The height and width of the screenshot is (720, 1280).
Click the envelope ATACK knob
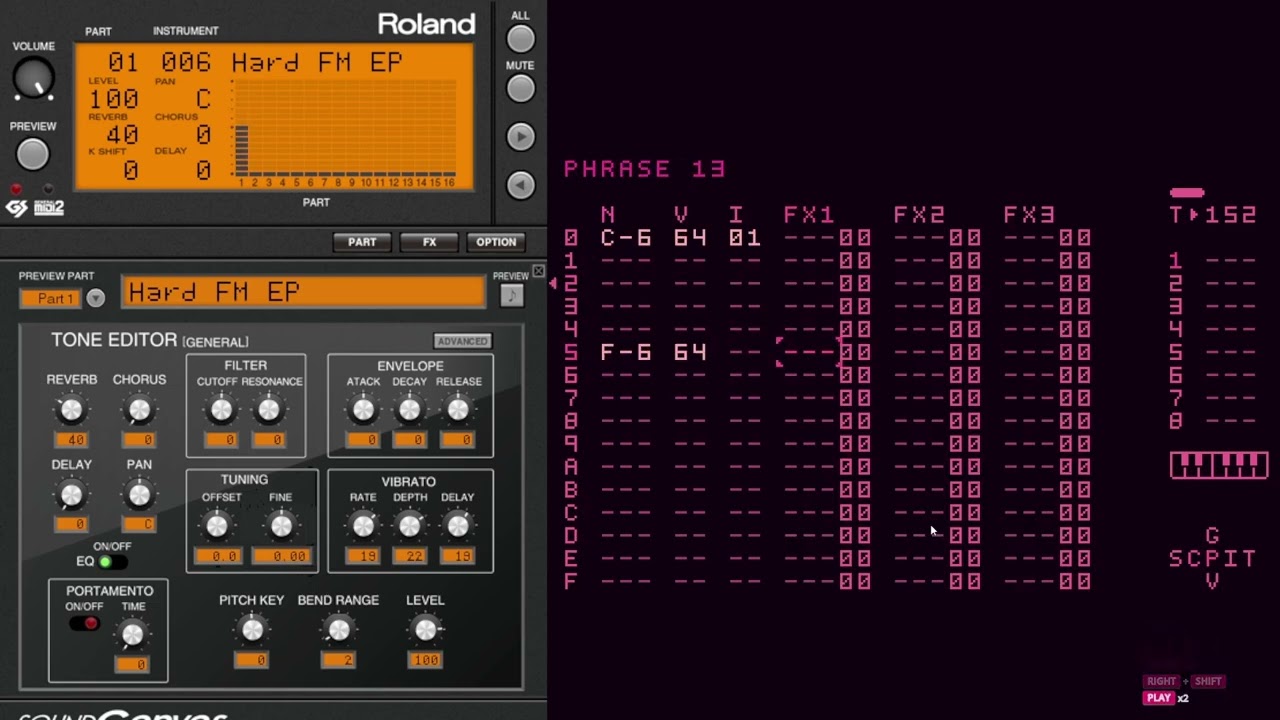coord(363,409)
